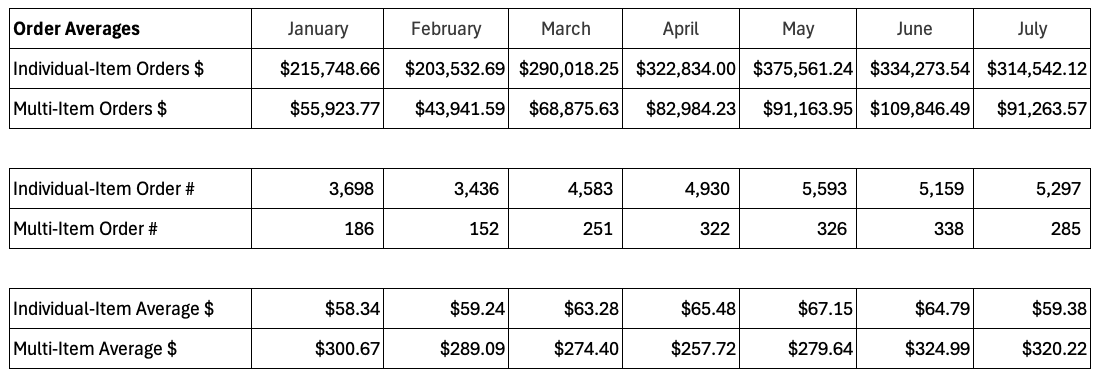Select the May average $67.15 cell

pyautogui.click(x=798, y=309)
